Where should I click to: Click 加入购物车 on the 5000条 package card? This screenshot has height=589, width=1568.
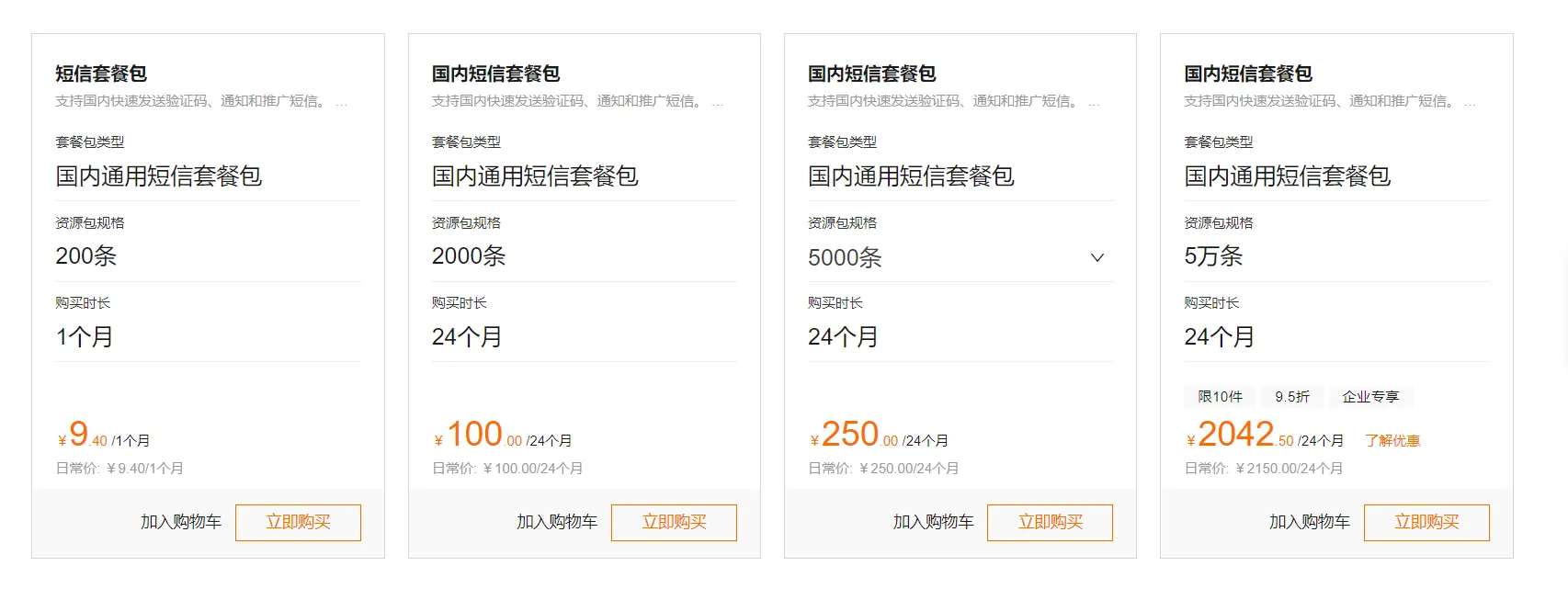pyautogui.click(x=931, y=522)
